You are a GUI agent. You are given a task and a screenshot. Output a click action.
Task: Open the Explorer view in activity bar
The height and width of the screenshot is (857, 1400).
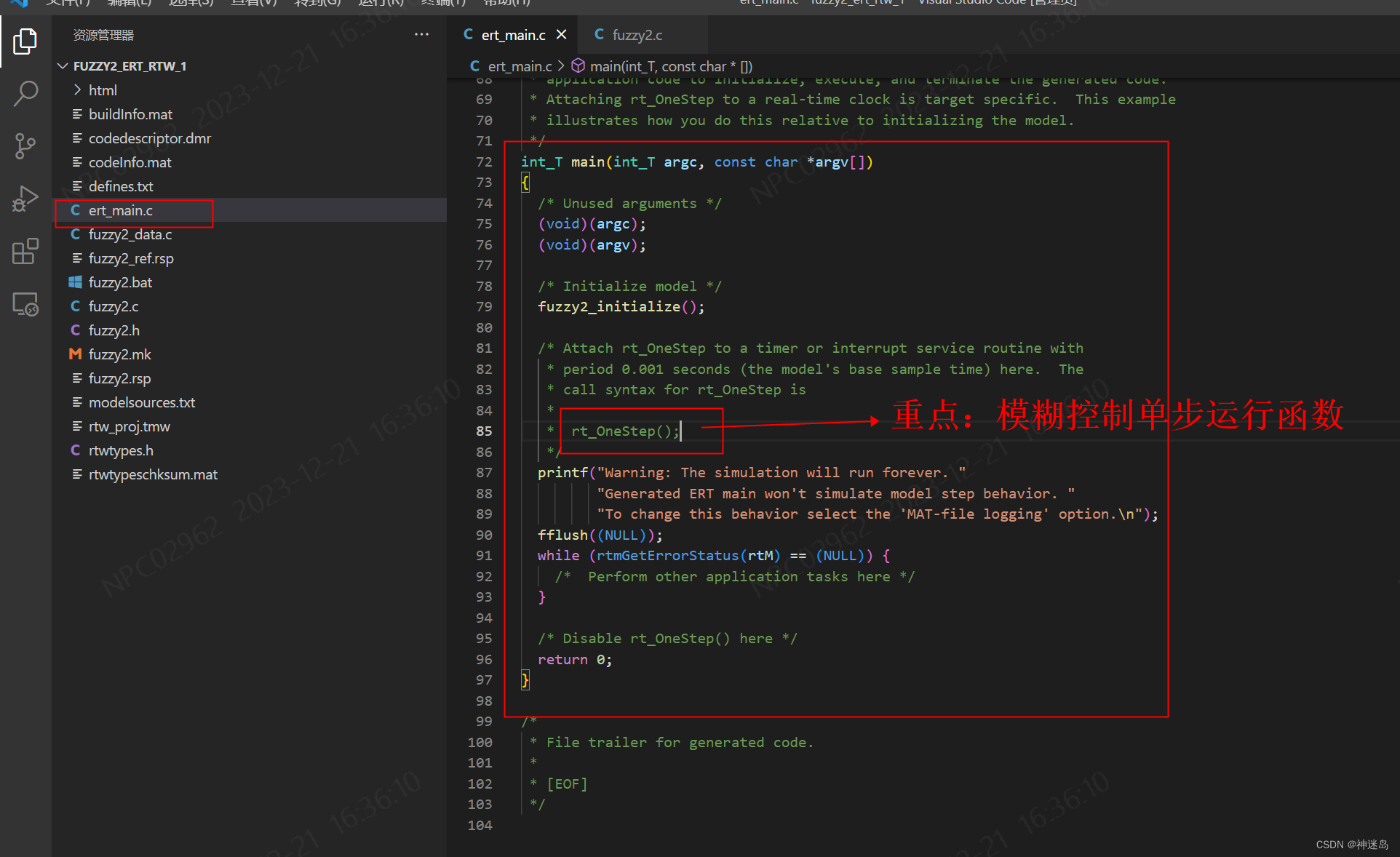(x=25, y=41)
